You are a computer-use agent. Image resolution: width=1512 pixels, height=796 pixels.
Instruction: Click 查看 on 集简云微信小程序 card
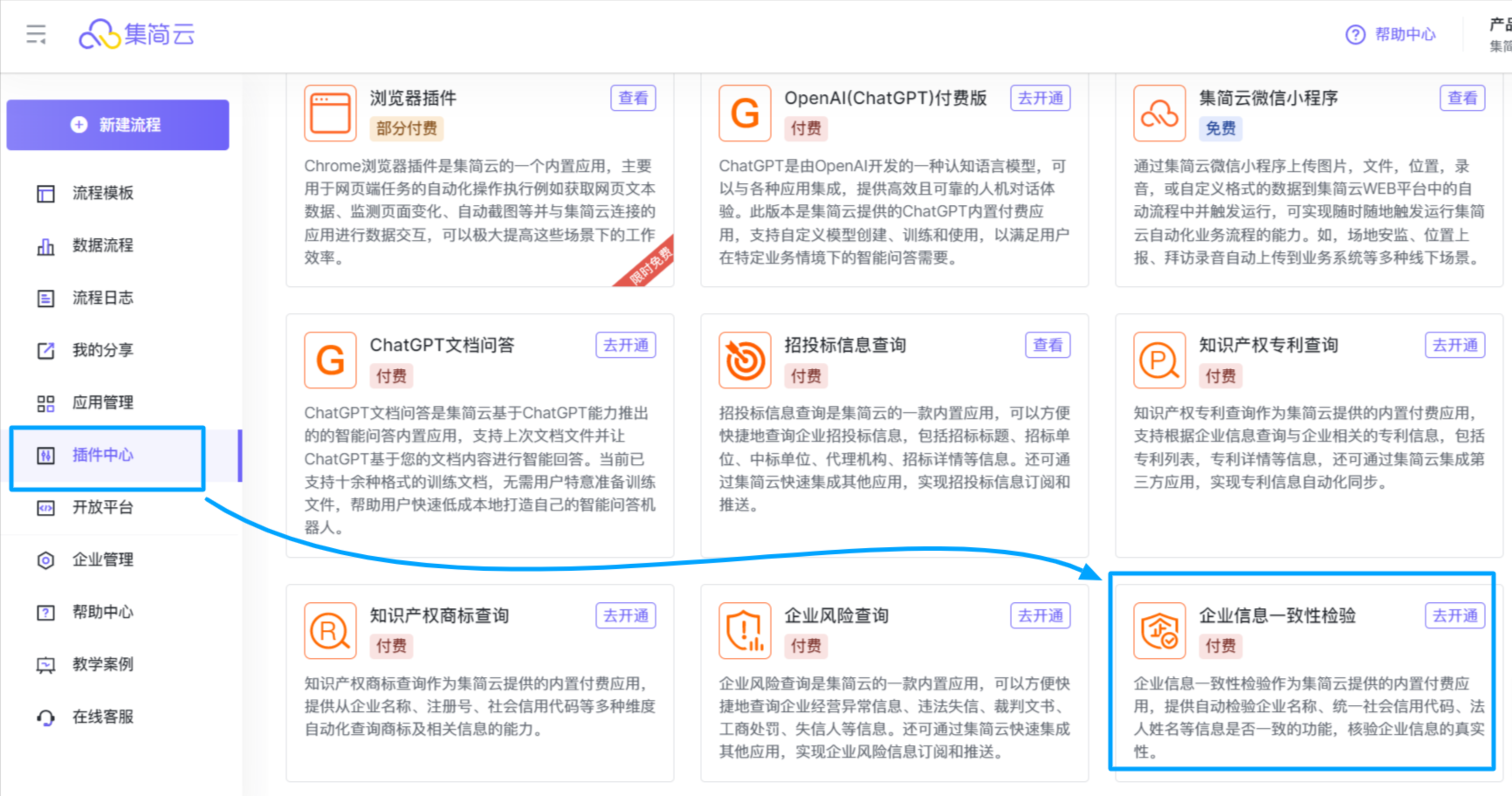coord(1463,98)
